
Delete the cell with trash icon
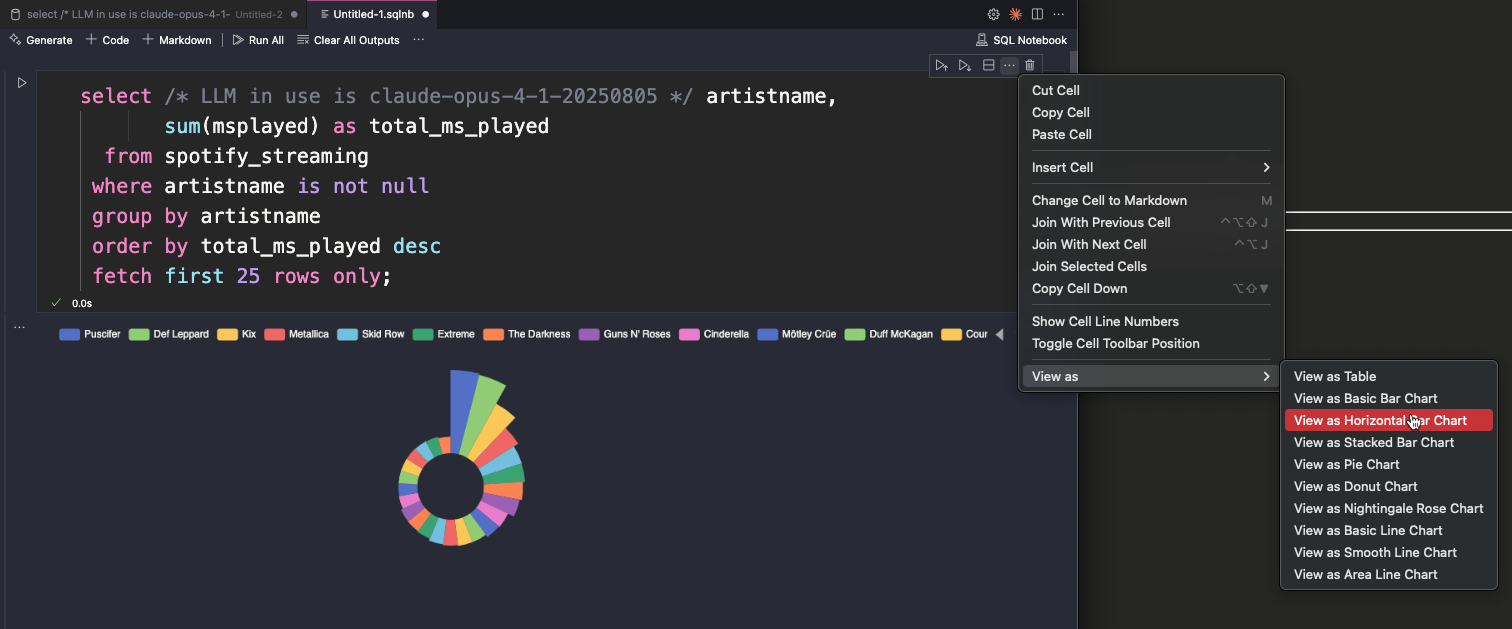pos(1030,65)
